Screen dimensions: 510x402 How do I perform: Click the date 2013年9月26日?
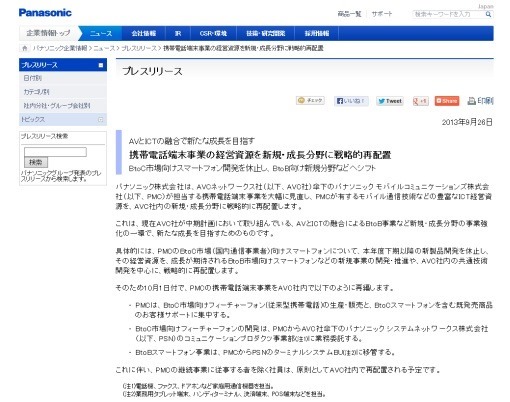[467, 122]
